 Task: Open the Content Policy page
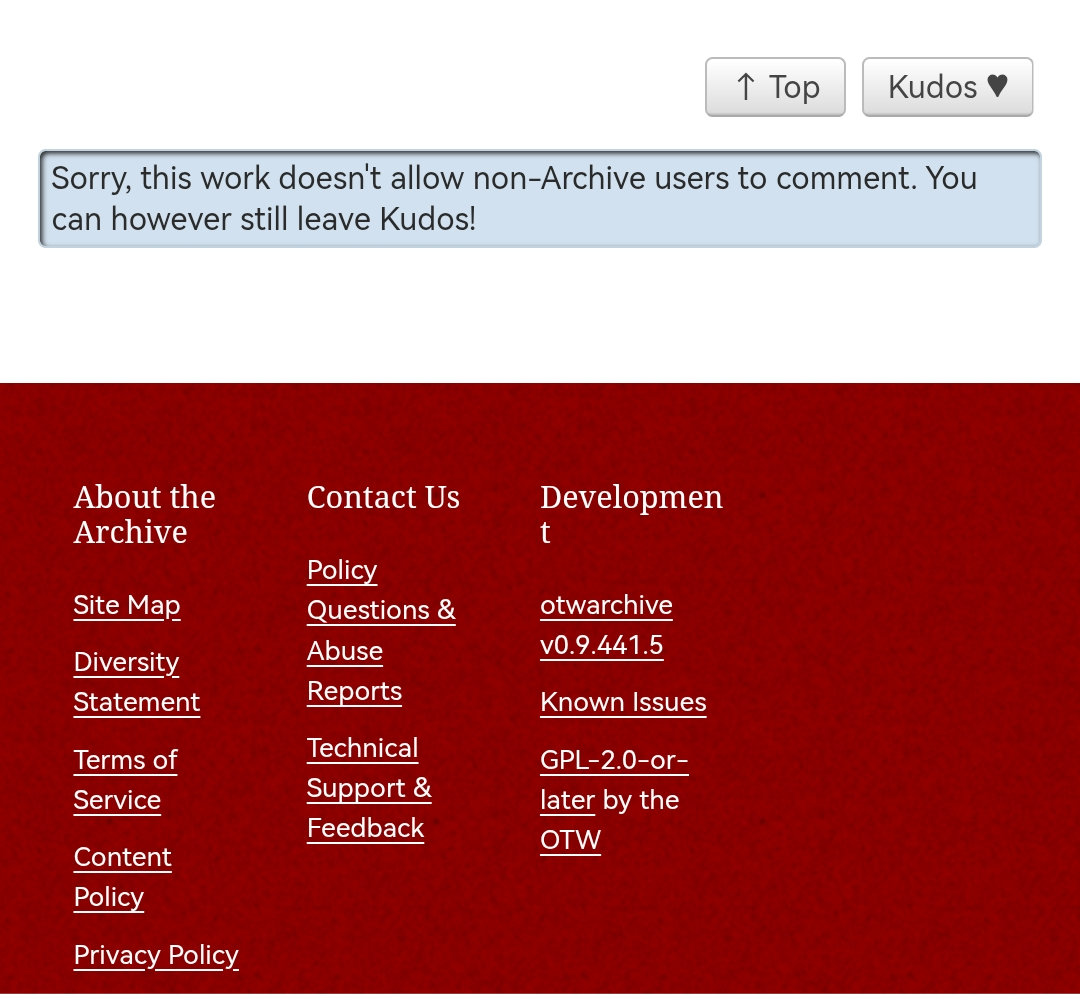(122, 877)
